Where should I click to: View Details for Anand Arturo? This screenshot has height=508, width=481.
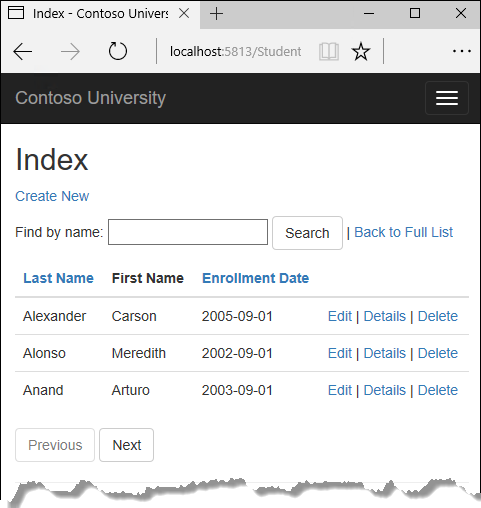(385, 390)
